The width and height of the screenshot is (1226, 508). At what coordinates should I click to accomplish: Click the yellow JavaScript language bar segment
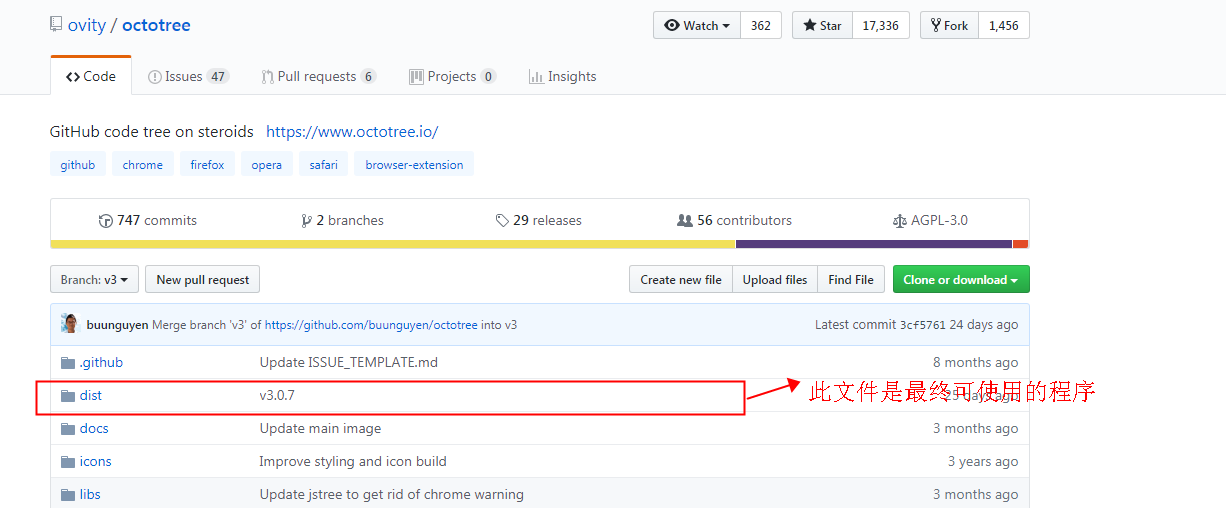(393, 244)
